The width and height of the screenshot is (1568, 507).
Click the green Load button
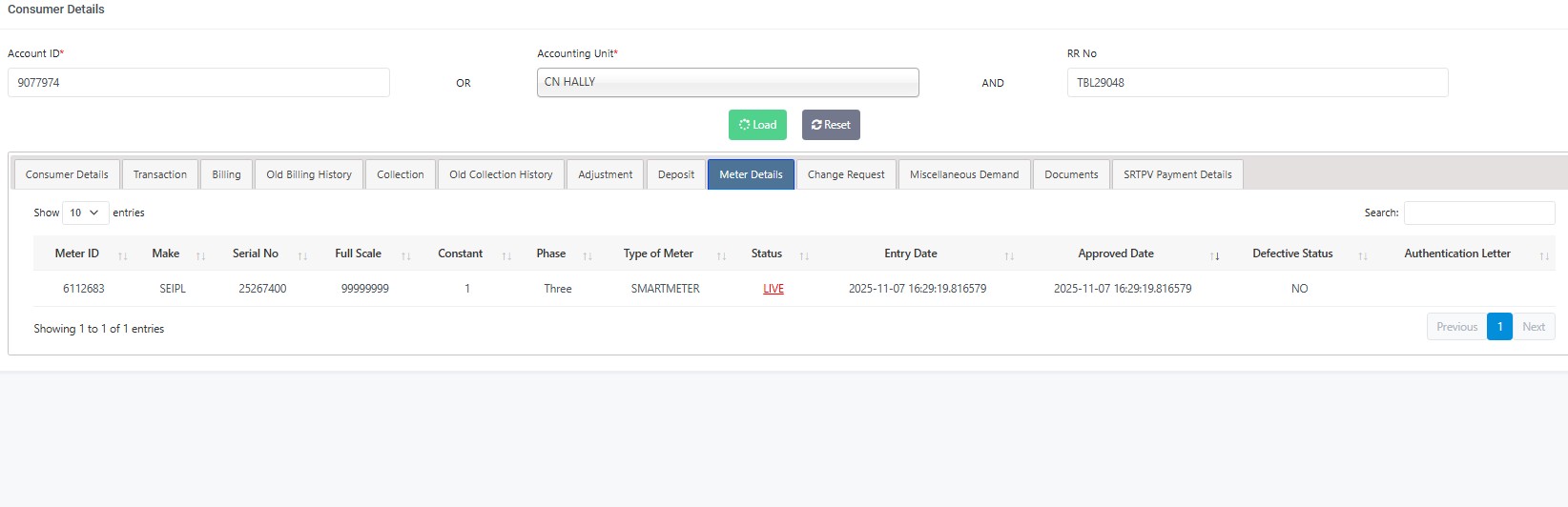[757, 125]
